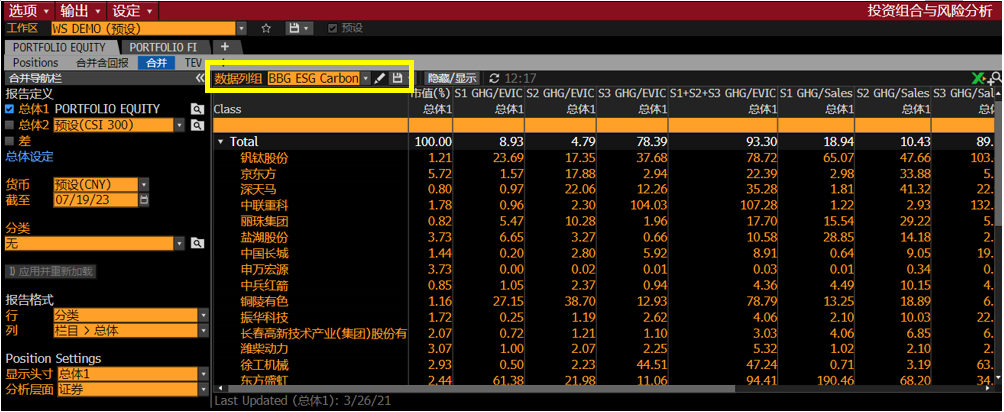Screen dimensions: 1004x412
Task: Click the search icon next to 分类 field
Action: (x=197, y=243)
